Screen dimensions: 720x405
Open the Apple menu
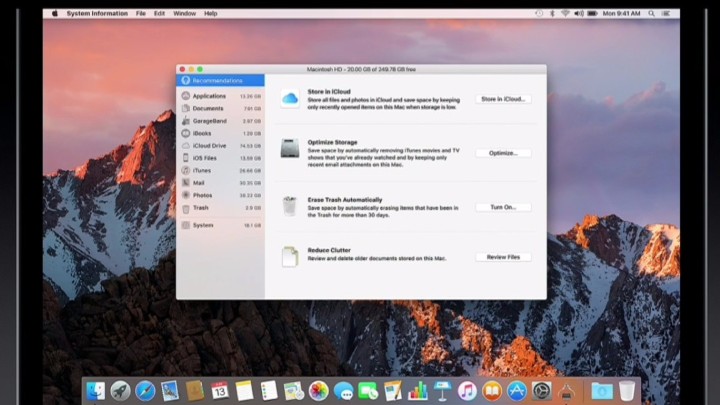click(55, 13)
